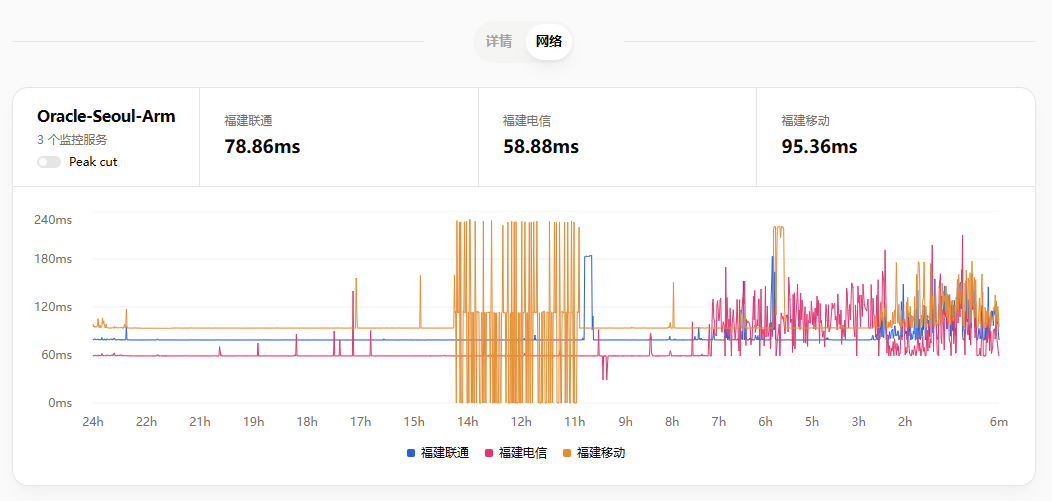Click the 95.36ms latency value

click(x=819, y=146)
